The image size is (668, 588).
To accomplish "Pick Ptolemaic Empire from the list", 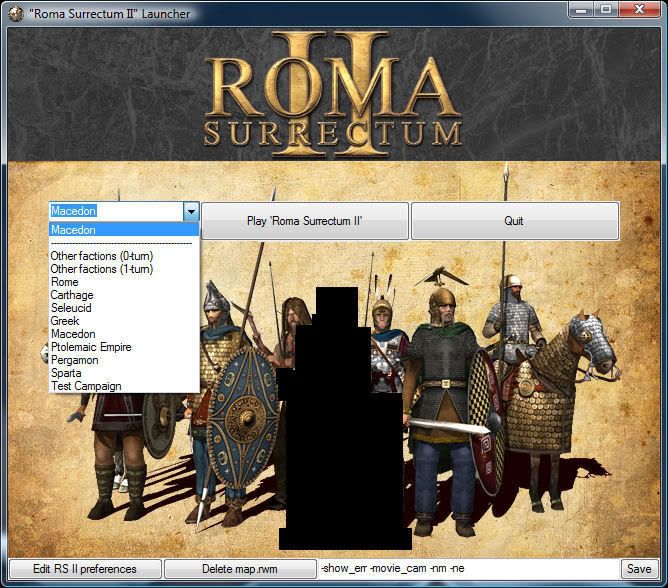I will pyautogui.click(x=91, y=347).
